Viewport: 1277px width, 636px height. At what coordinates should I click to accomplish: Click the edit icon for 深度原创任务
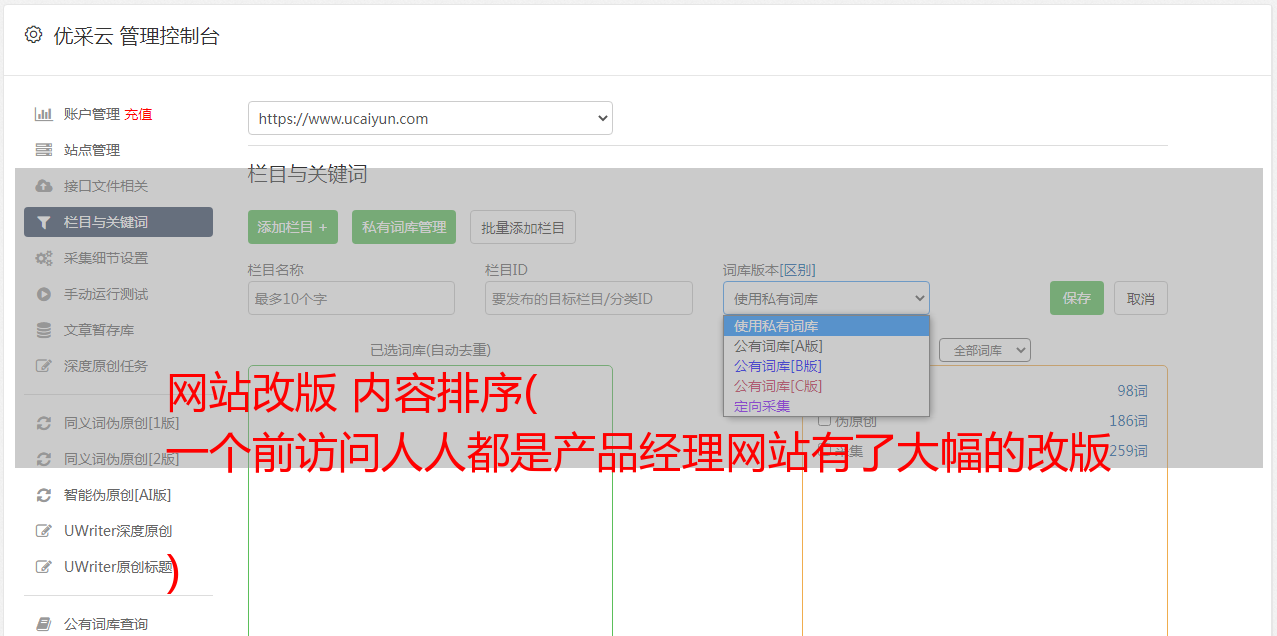44,366
